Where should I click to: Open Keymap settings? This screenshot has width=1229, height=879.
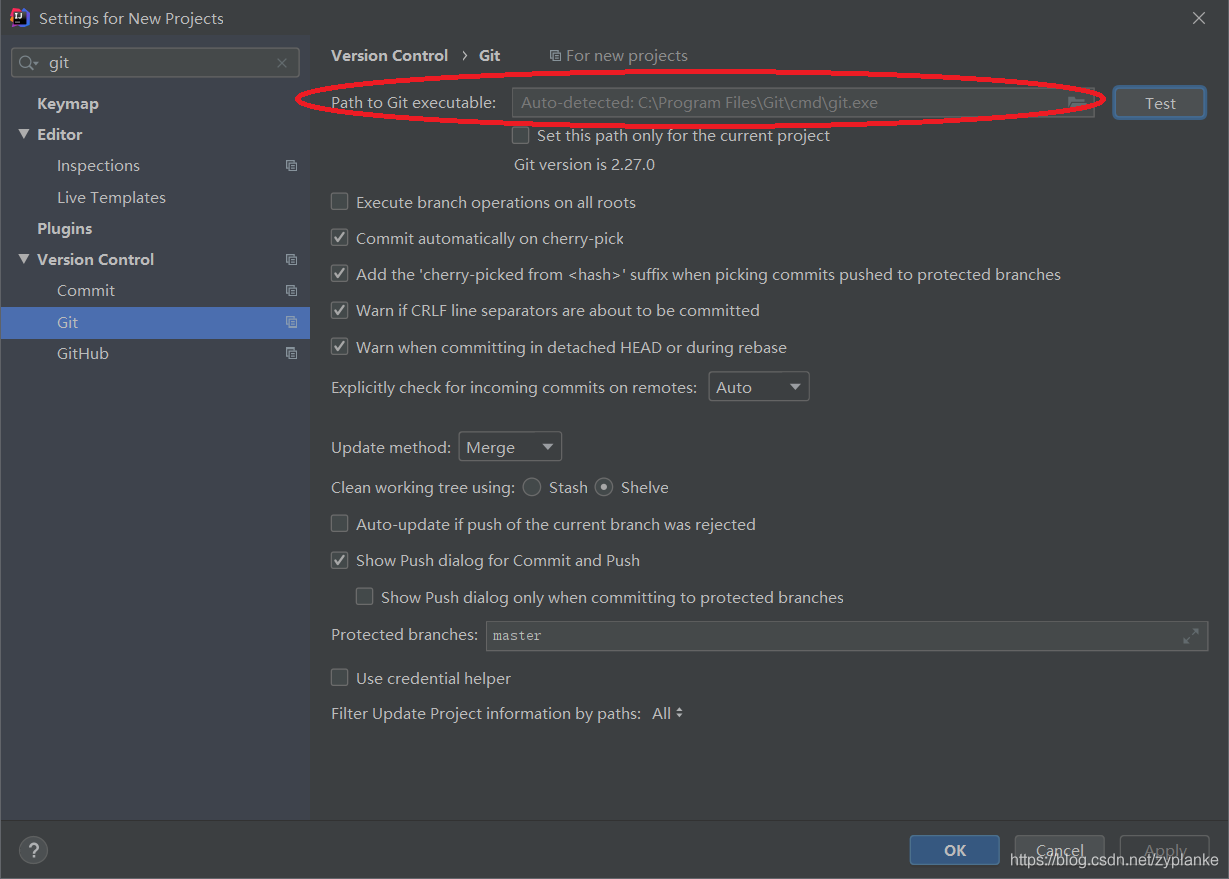click(67, 103)
